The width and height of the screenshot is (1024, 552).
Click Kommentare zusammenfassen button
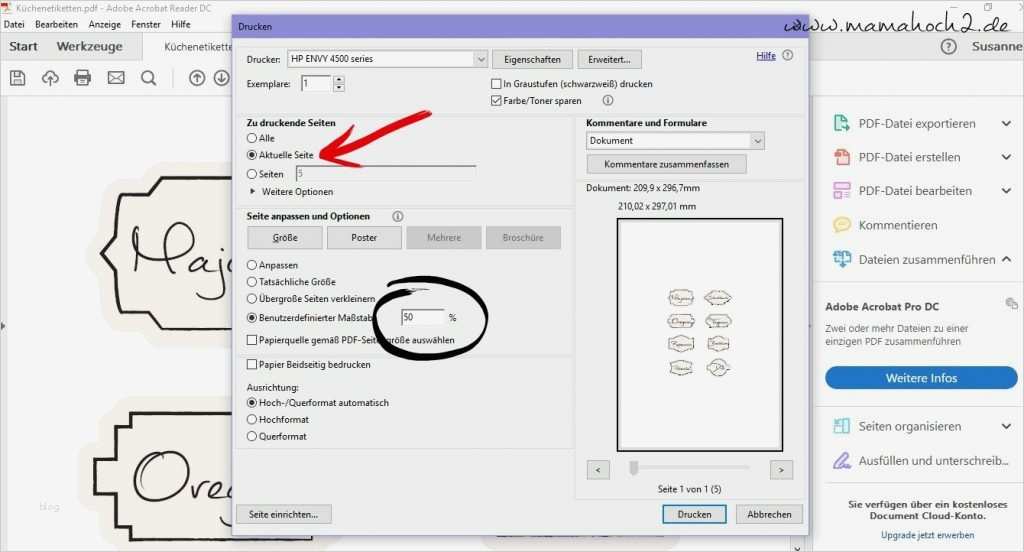(666, 164)
